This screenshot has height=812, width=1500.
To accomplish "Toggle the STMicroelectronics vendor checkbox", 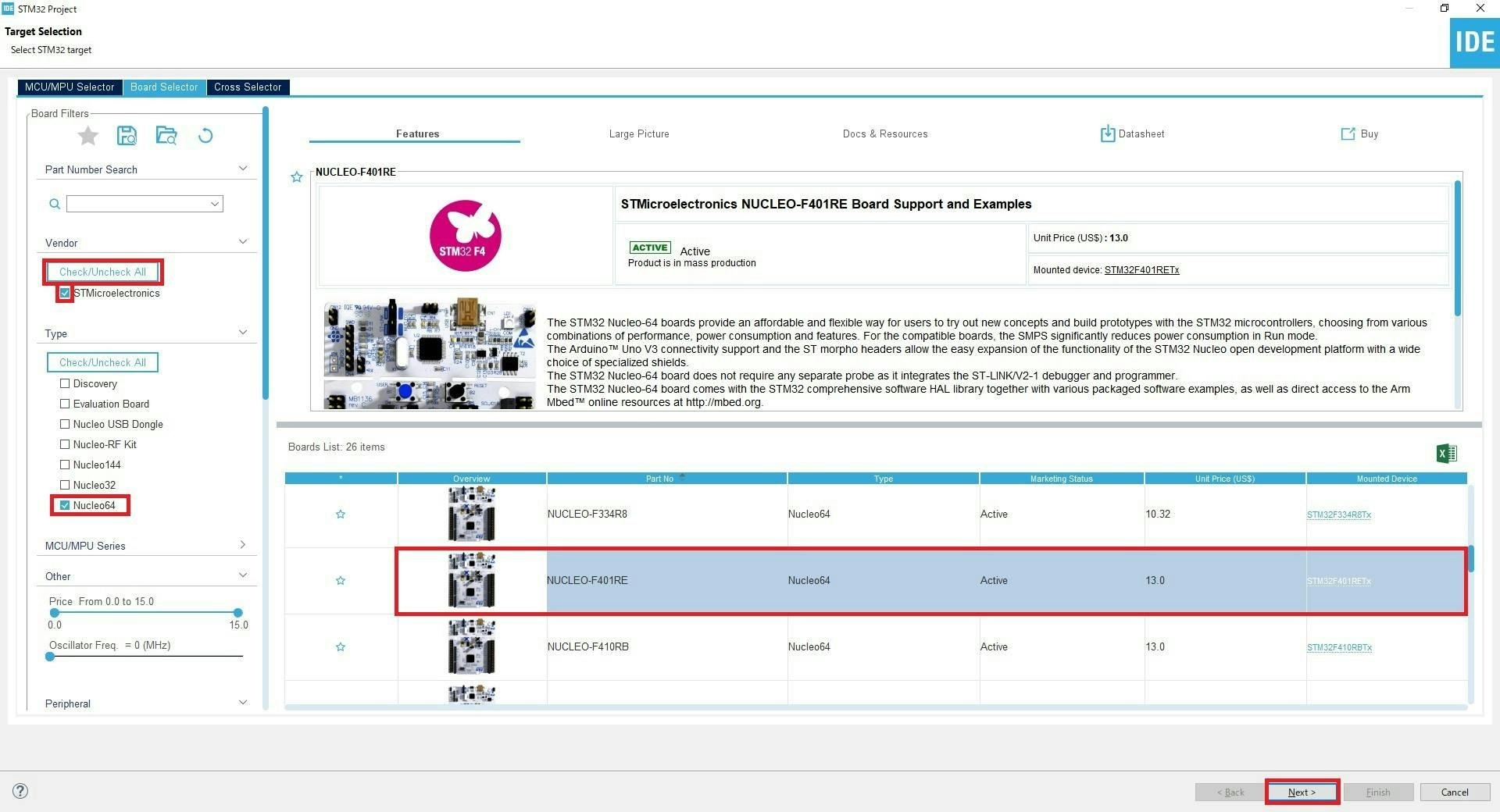I will click(65, 294).
